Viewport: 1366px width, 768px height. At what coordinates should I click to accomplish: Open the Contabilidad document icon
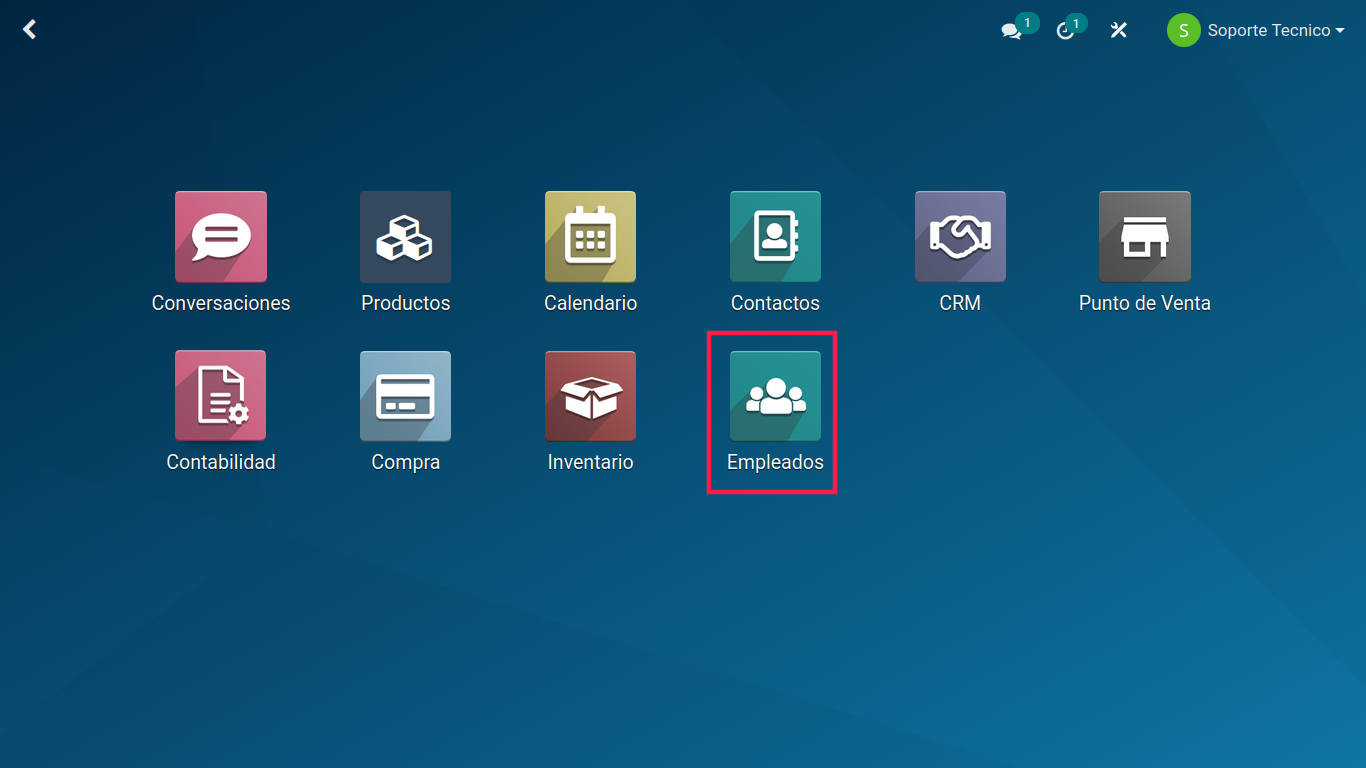(x=220, y=396)
